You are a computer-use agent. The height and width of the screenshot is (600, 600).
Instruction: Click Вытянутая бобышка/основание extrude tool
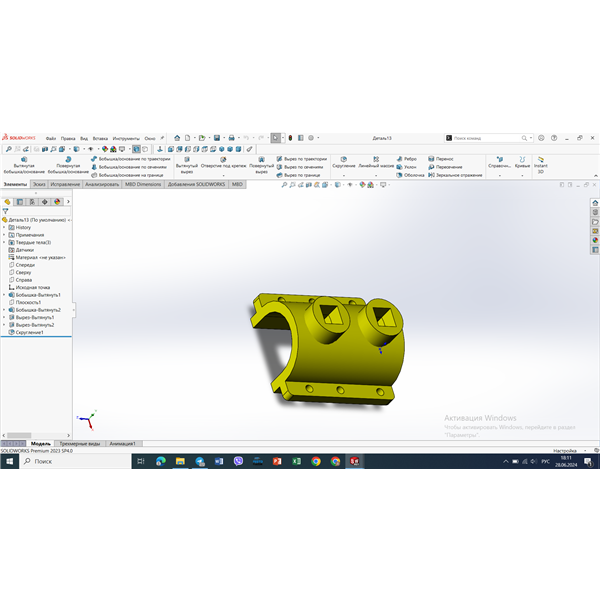24,165
